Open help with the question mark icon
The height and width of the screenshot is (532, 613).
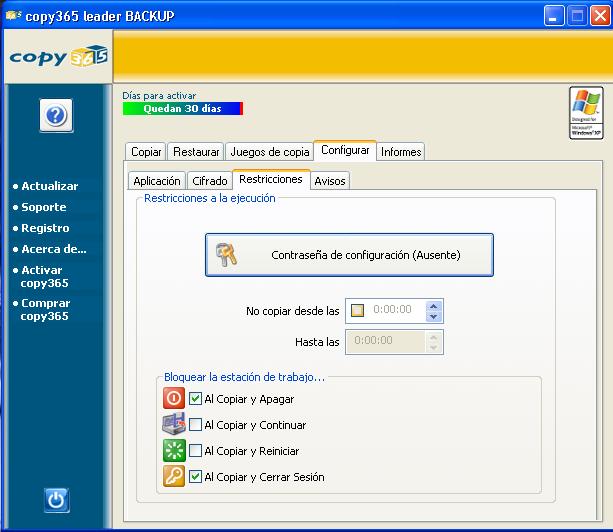56,116
